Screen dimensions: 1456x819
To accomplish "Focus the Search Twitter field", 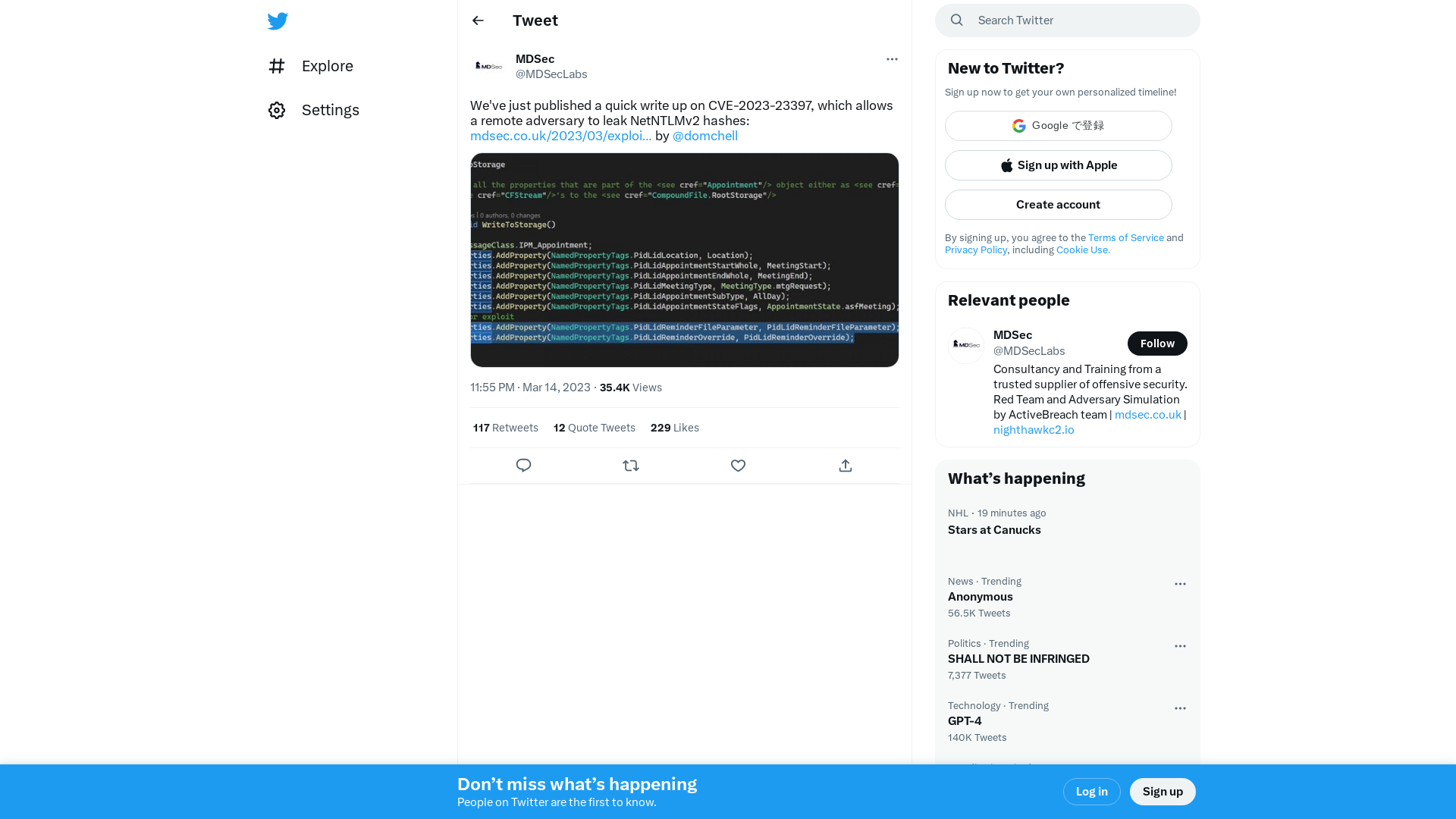I will point(1068,20).
